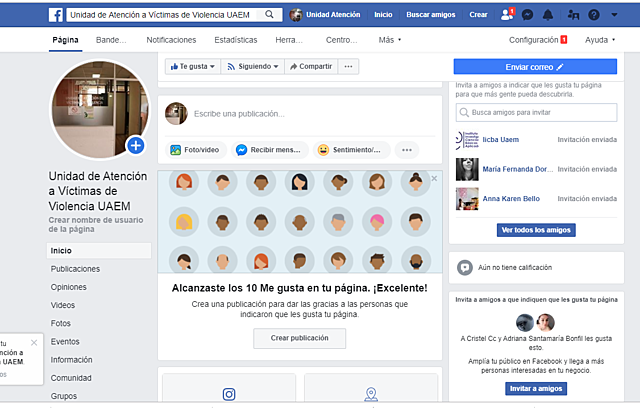
Task: Select Grupos in the left sidebar
Action: [64, 396]
